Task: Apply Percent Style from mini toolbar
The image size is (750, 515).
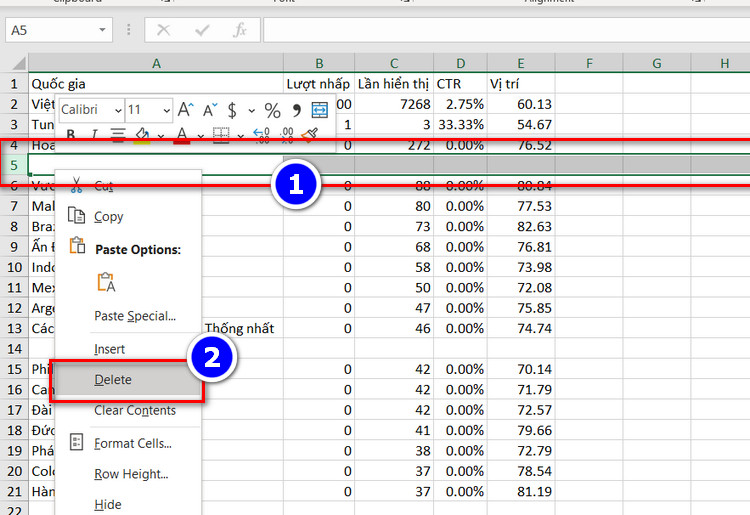Action: click(273, 110)
